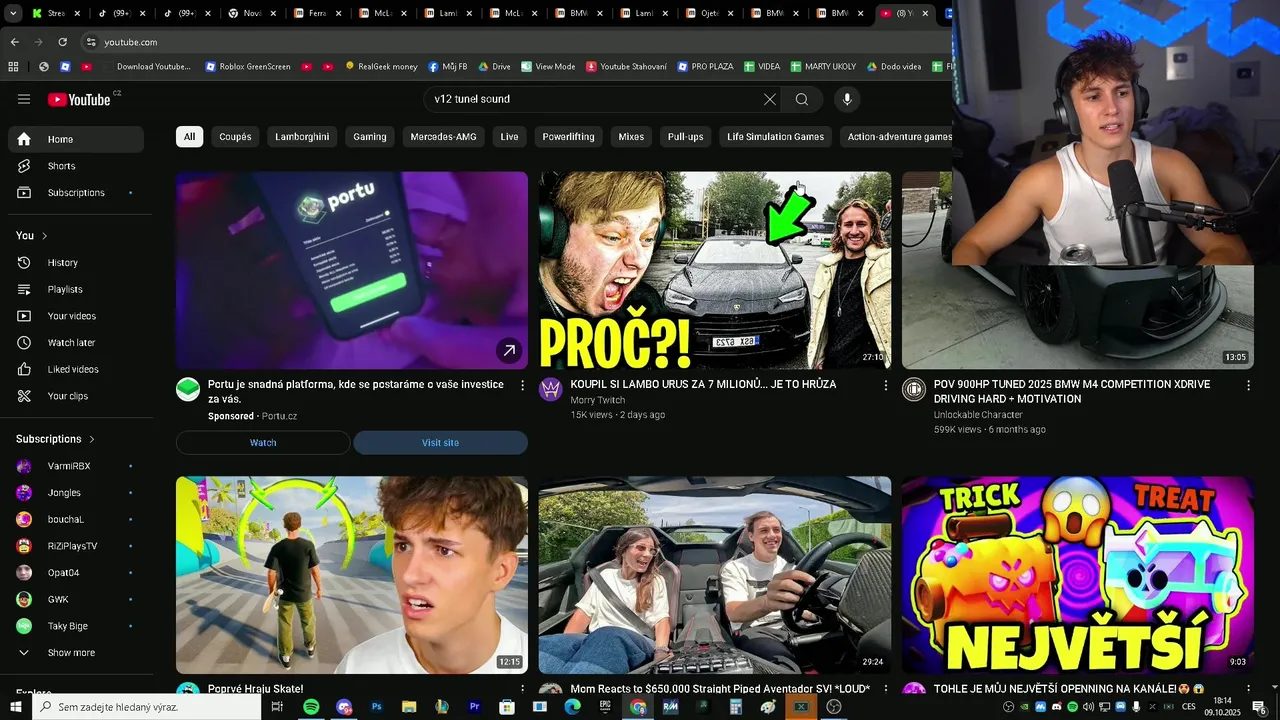Click the Windows taskbar search box
The width and height of the screenshot is (1280, 720).
146,707
